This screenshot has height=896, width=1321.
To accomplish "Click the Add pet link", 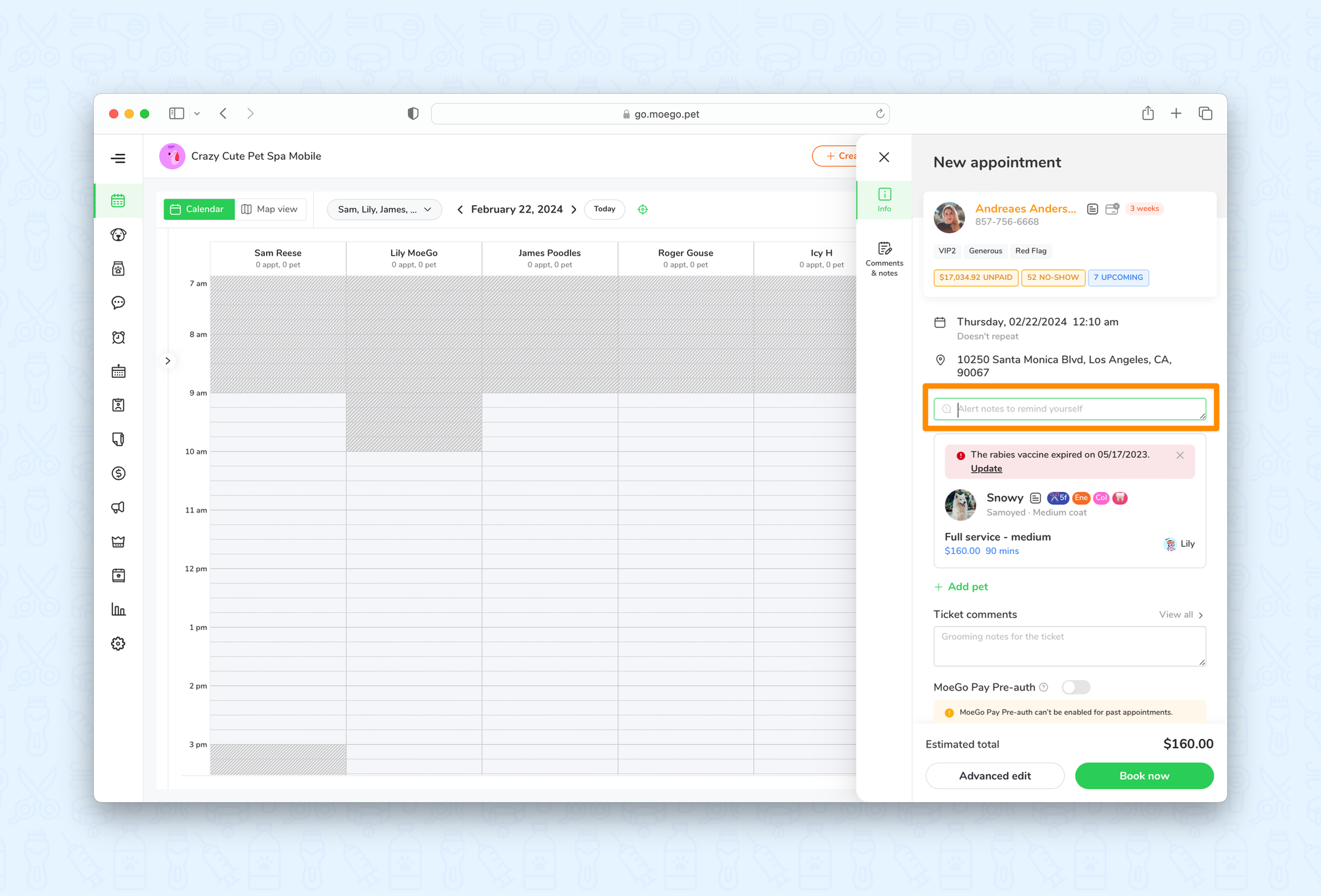I will [x=962, y=587].
